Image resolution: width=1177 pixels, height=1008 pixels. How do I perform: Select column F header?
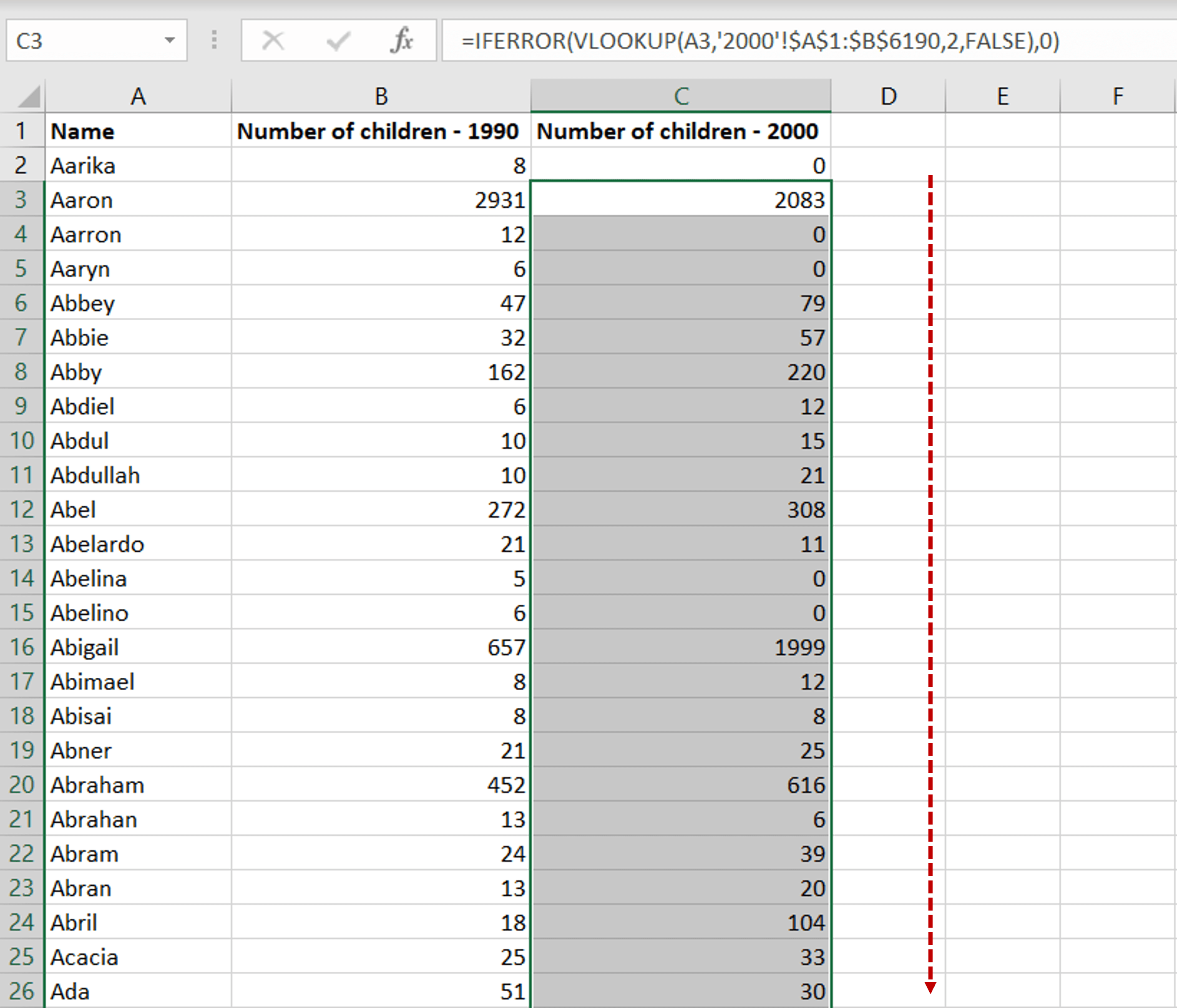(x=1117, y=96)
